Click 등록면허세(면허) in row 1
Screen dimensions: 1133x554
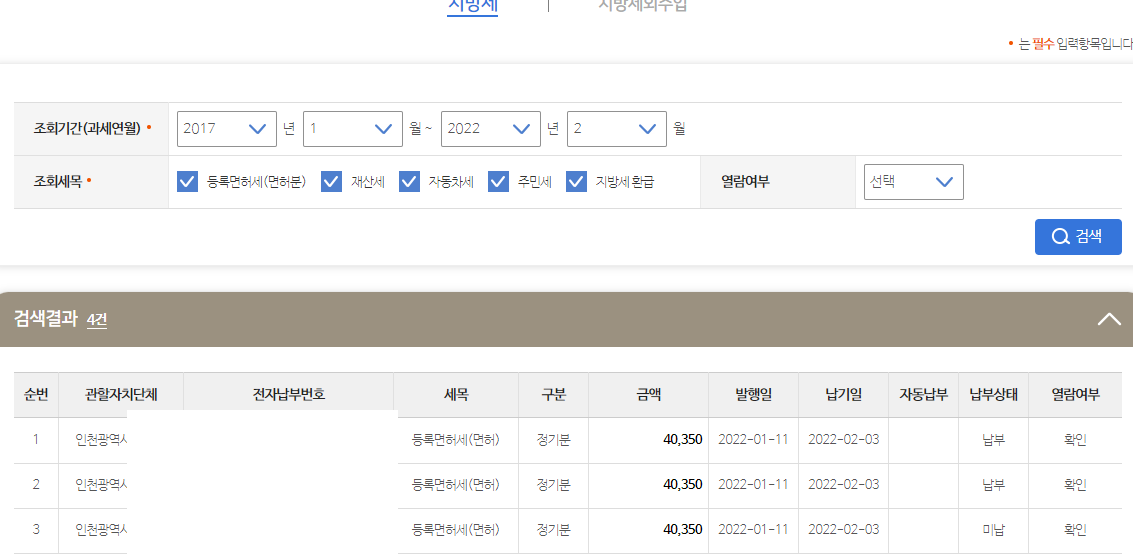[455, 439]
